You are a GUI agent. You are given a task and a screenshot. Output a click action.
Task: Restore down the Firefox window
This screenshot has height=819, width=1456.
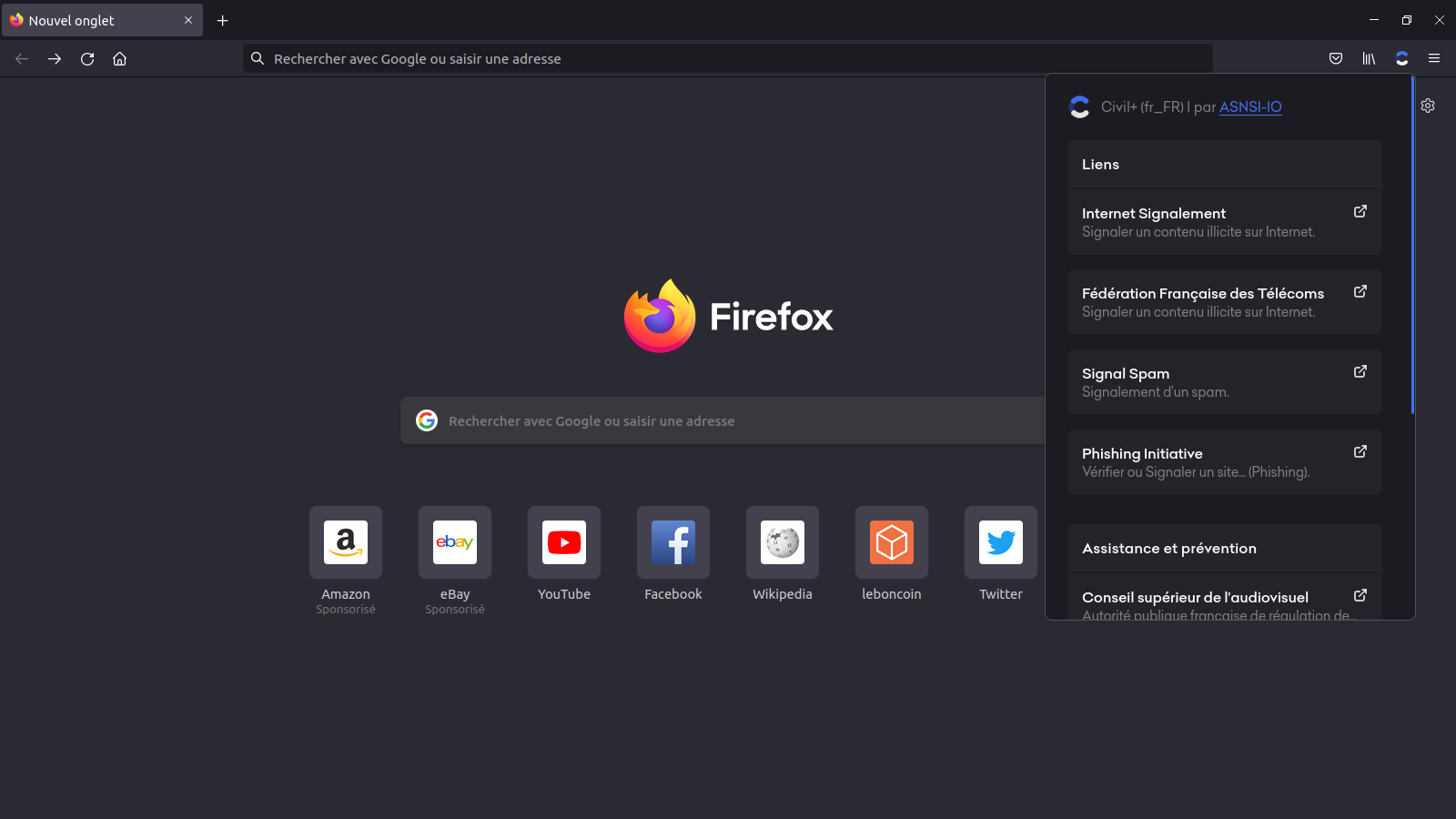pyautogui.click(x=1407, y=20)
